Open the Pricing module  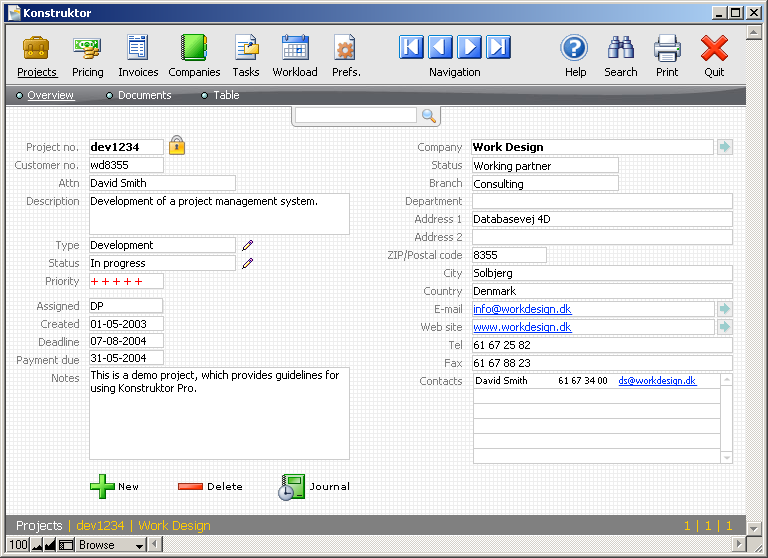point(87,57)
